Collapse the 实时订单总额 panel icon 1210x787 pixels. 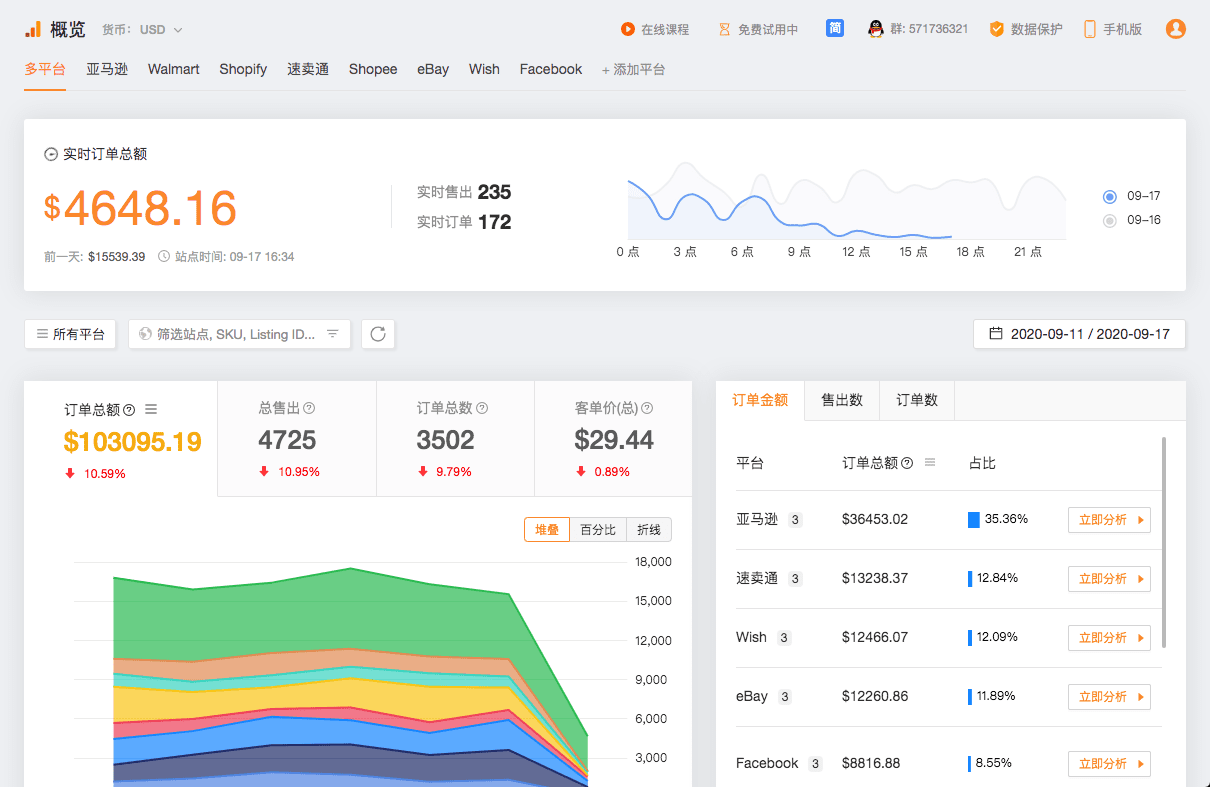51,154
